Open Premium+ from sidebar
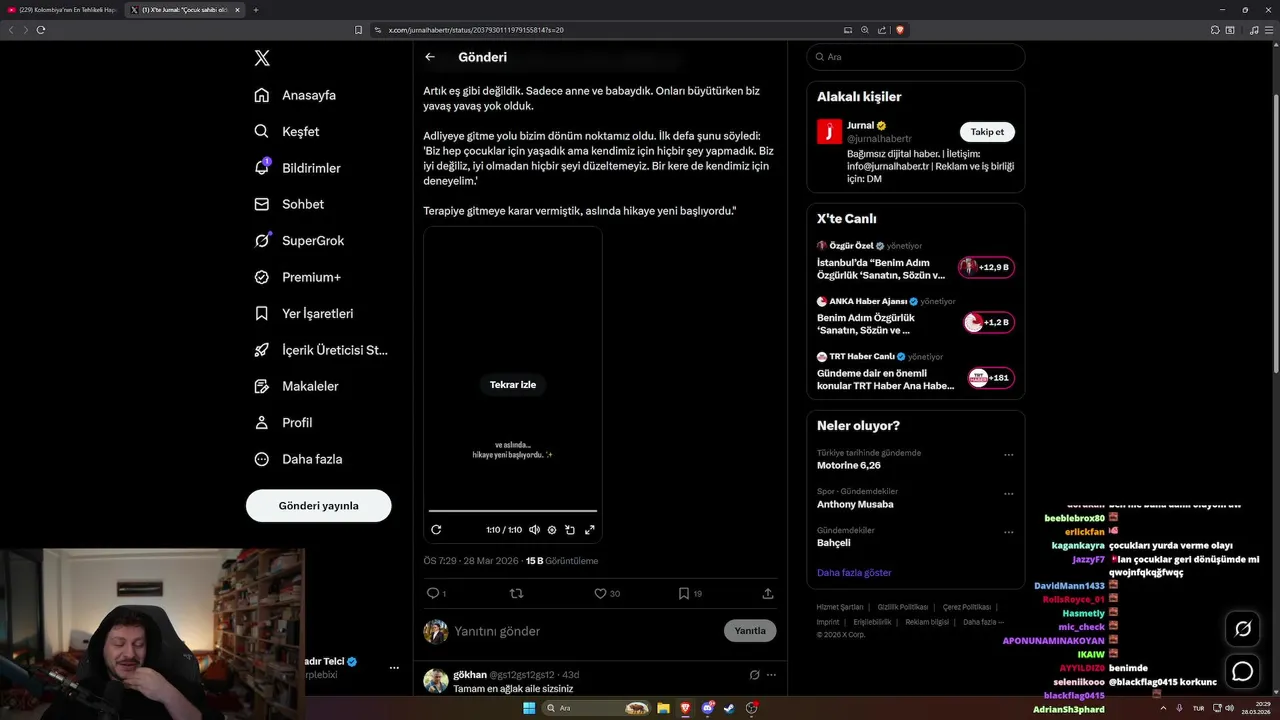 [x=297, y=277]
